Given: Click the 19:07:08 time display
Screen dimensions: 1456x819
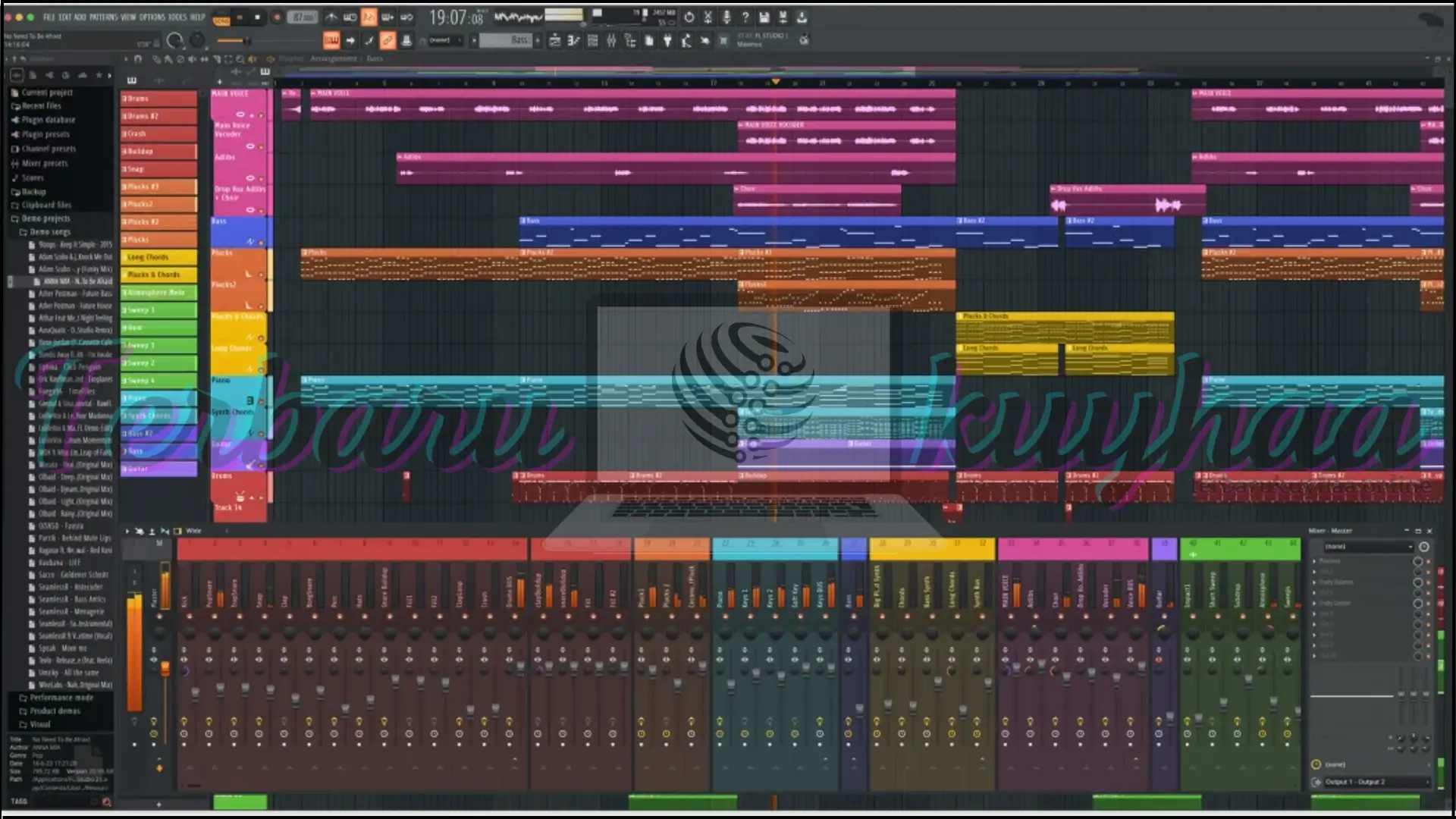Looking at the screenshot, I should click(x=457, y=17).
